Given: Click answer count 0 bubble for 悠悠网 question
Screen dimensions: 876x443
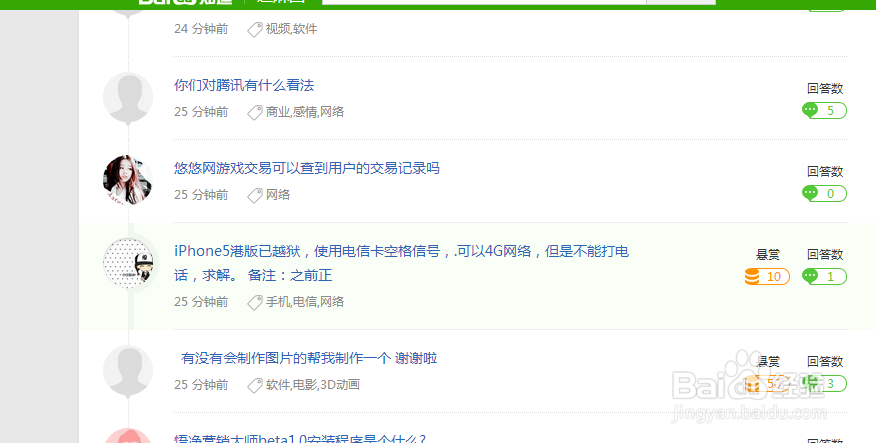Looking at the screenshot, I should pos(825,193).
